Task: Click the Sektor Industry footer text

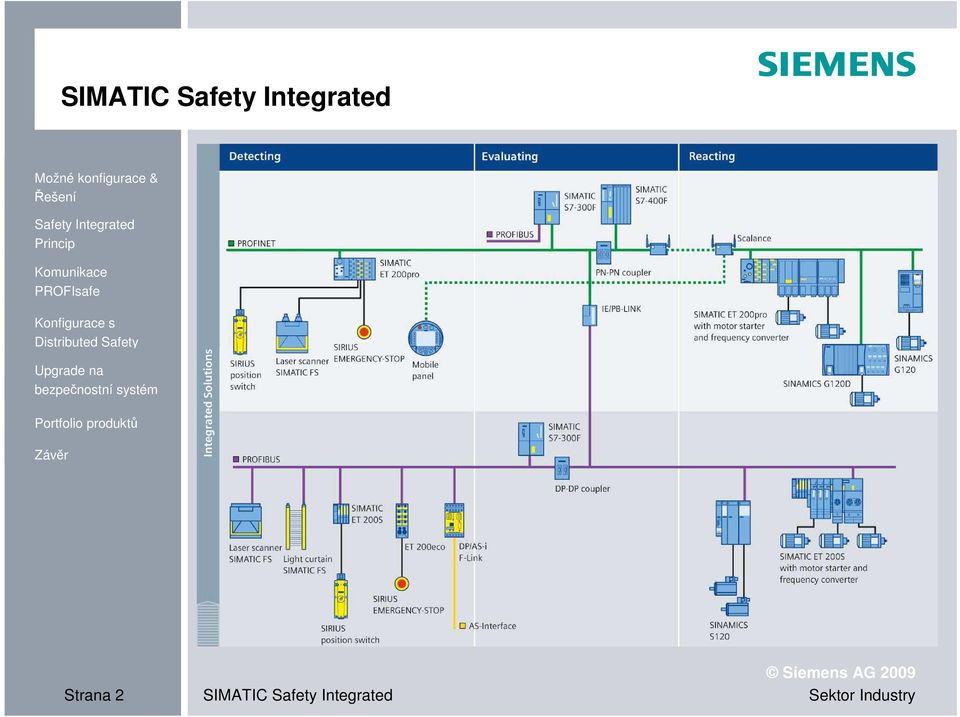Action: [861, 696]
